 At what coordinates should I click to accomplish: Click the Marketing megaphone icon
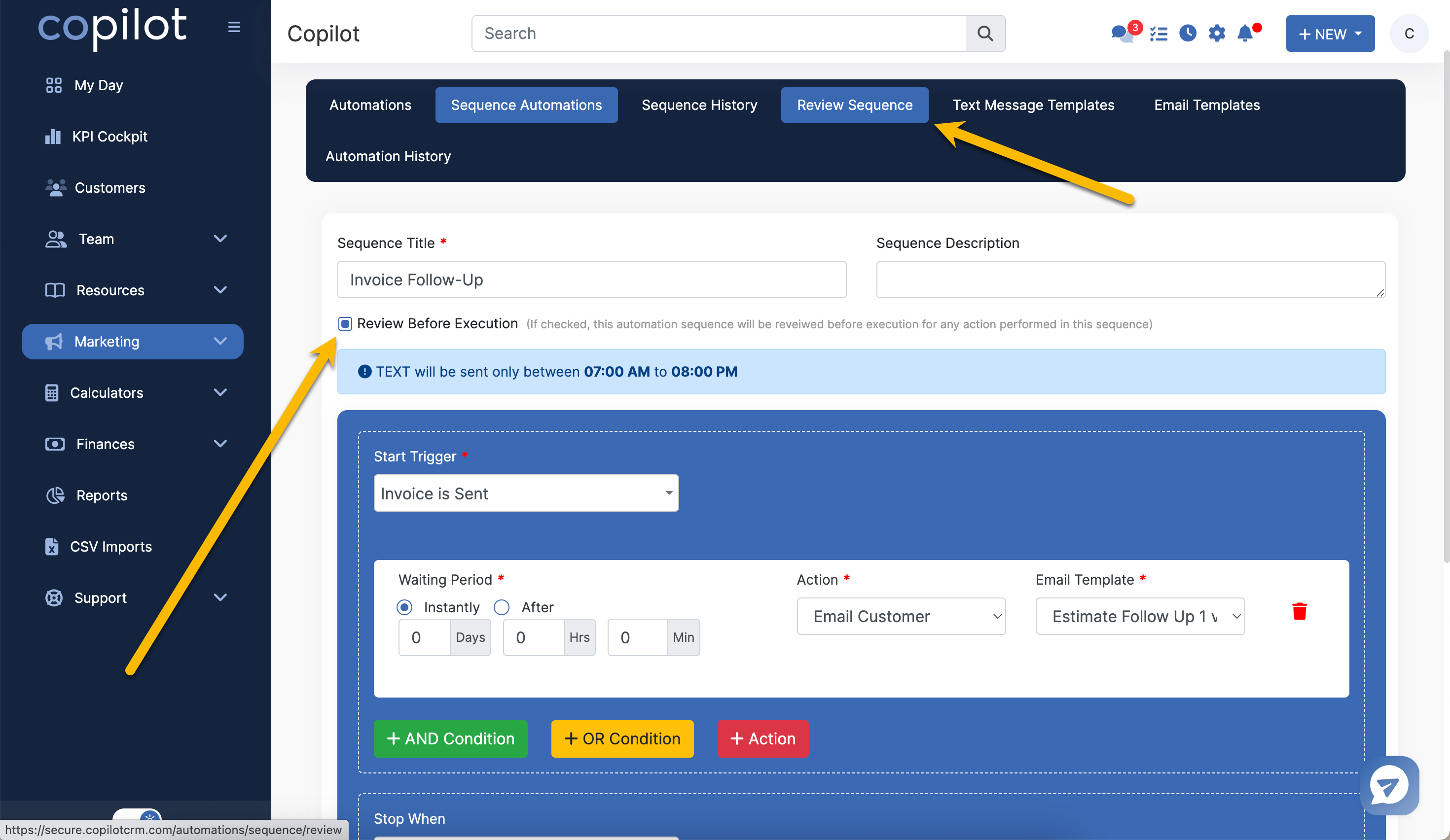tap(53, 342)
